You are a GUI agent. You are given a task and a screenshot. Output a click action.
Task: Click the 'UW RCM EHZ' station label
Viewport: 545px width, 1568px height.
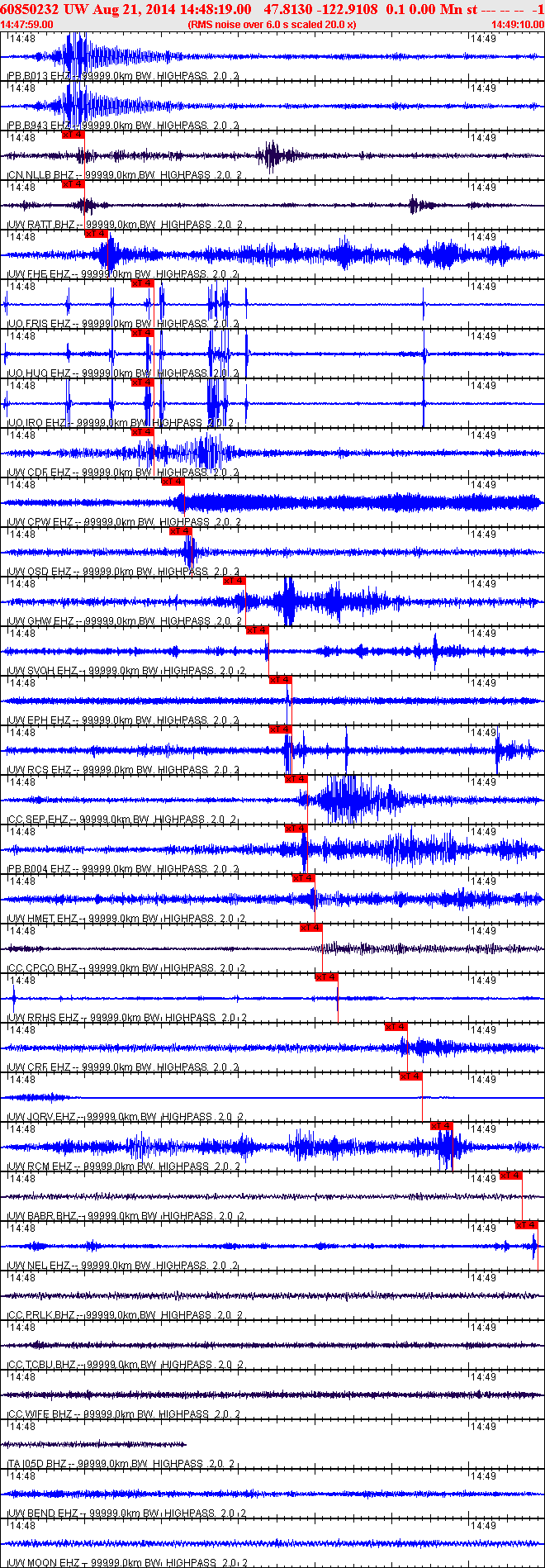(40, 1166)
